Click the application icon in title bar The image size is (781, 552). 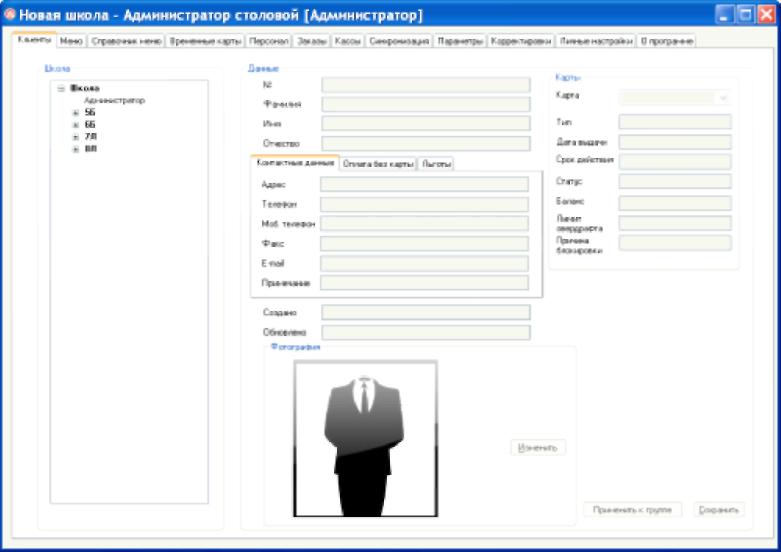(9, 14)
